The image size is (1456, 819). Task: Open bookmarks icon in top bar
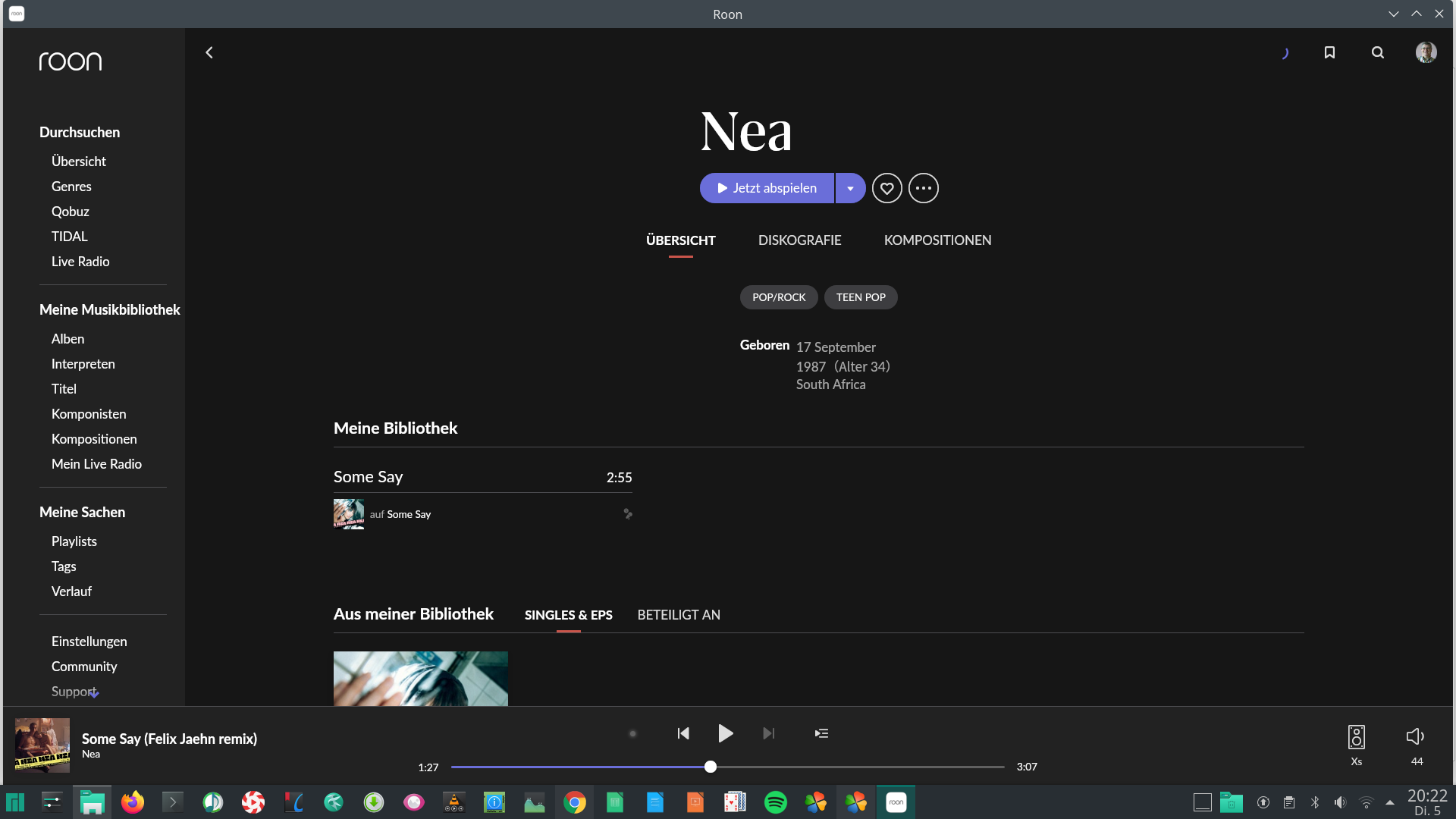pyautogui.click(x=1329, y=52)
